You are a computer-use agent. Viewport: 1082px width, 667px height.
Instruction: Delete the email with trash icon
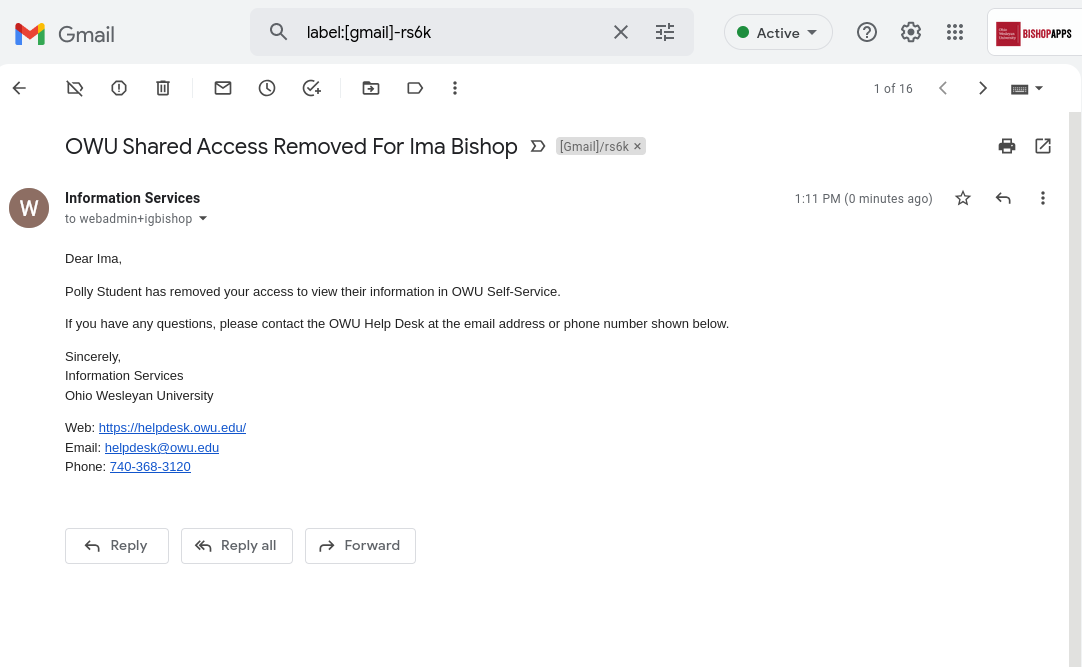[x=163, y=88]
